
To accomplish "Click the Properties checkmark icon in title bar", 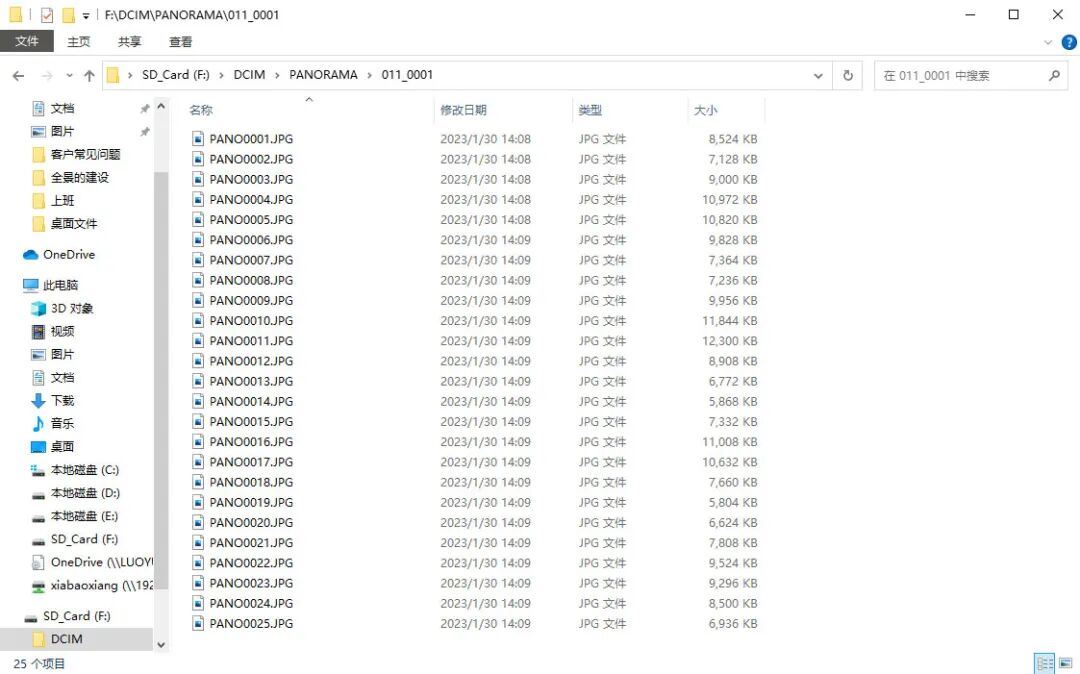I will tap(47, 14).
